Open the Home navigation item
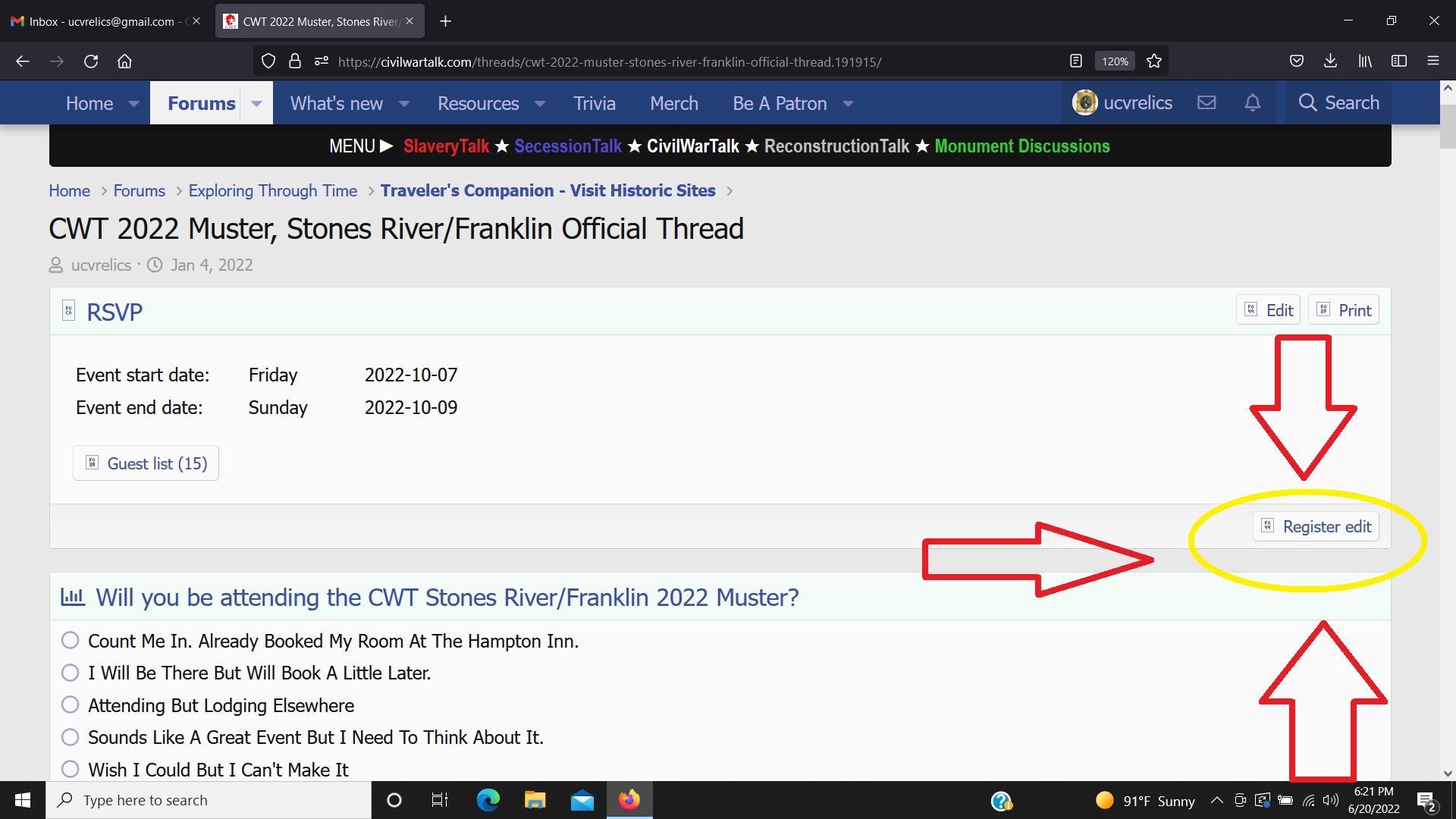The image size is (1456, 819). point(89,103)
